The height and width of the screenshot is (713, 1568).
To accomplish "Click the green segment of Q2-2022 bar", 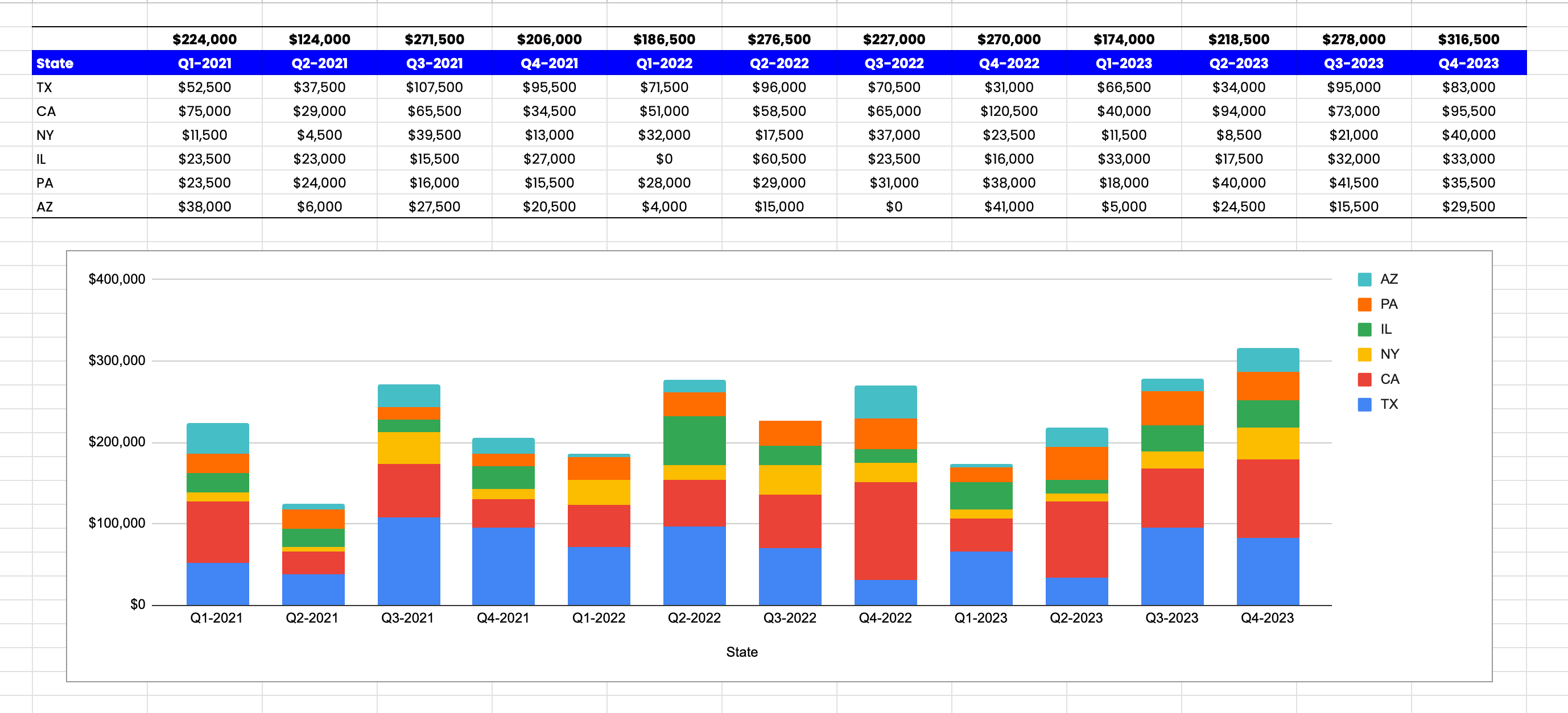I will coord(694,441).
